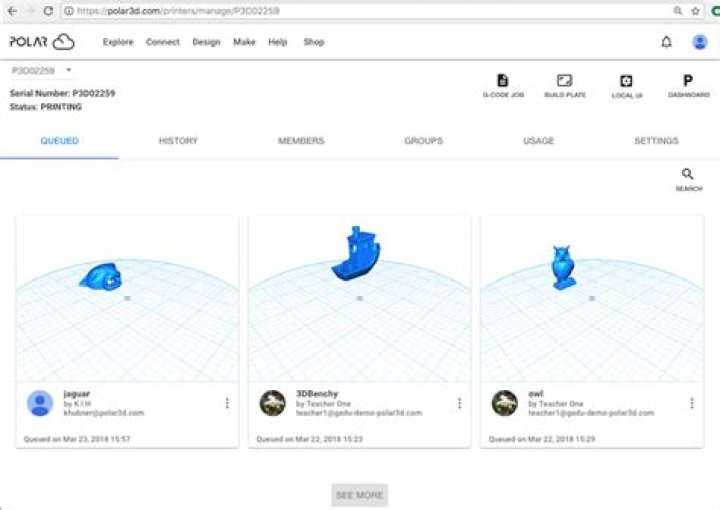The image size is (720, 510).
Task: Click the browser address bar
Action: click(x=360, y=11)
